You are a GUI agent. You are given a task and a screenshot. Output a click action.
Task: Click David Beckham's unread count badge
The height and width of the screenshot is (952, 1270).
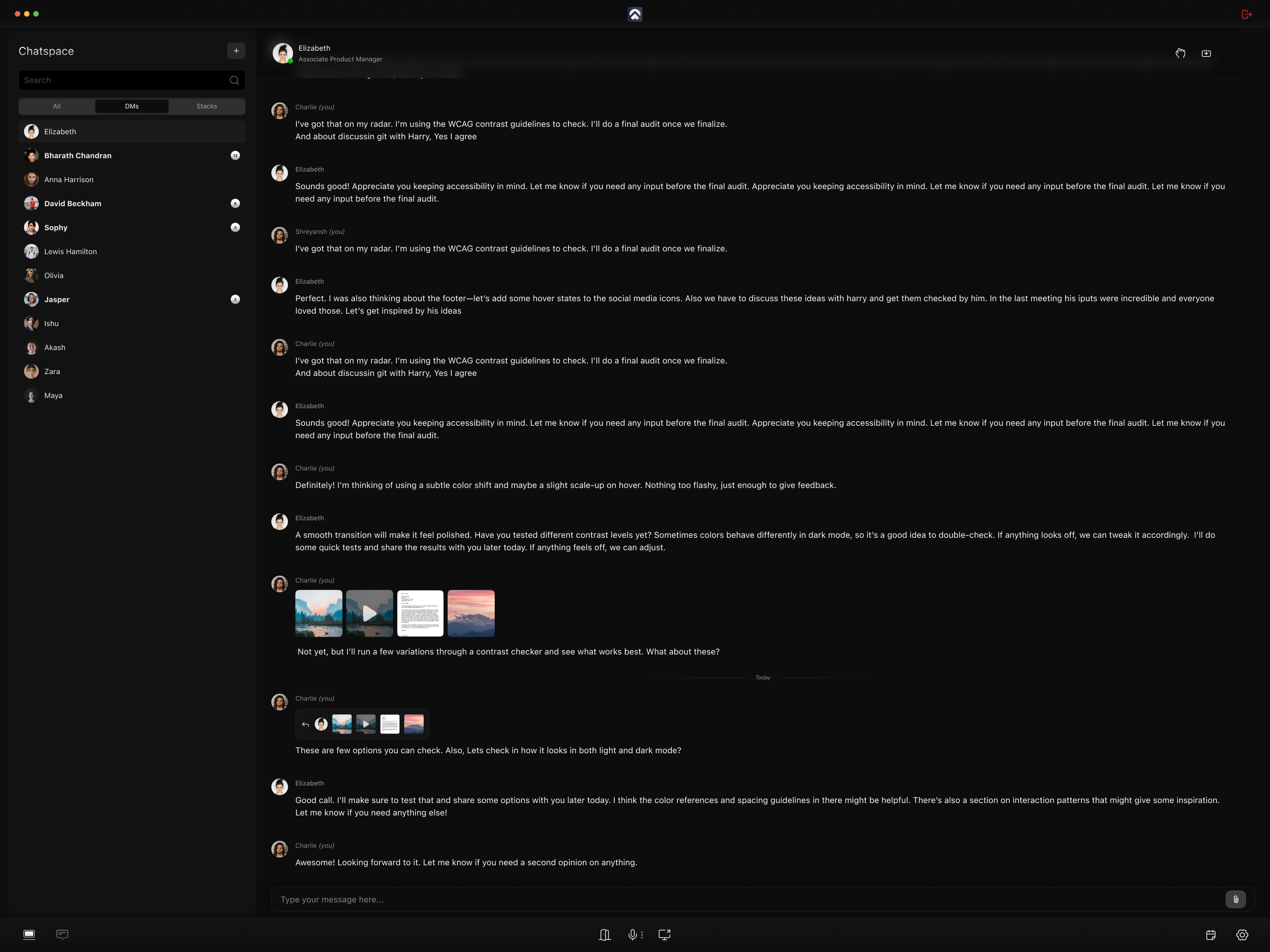tap(235, 204)
